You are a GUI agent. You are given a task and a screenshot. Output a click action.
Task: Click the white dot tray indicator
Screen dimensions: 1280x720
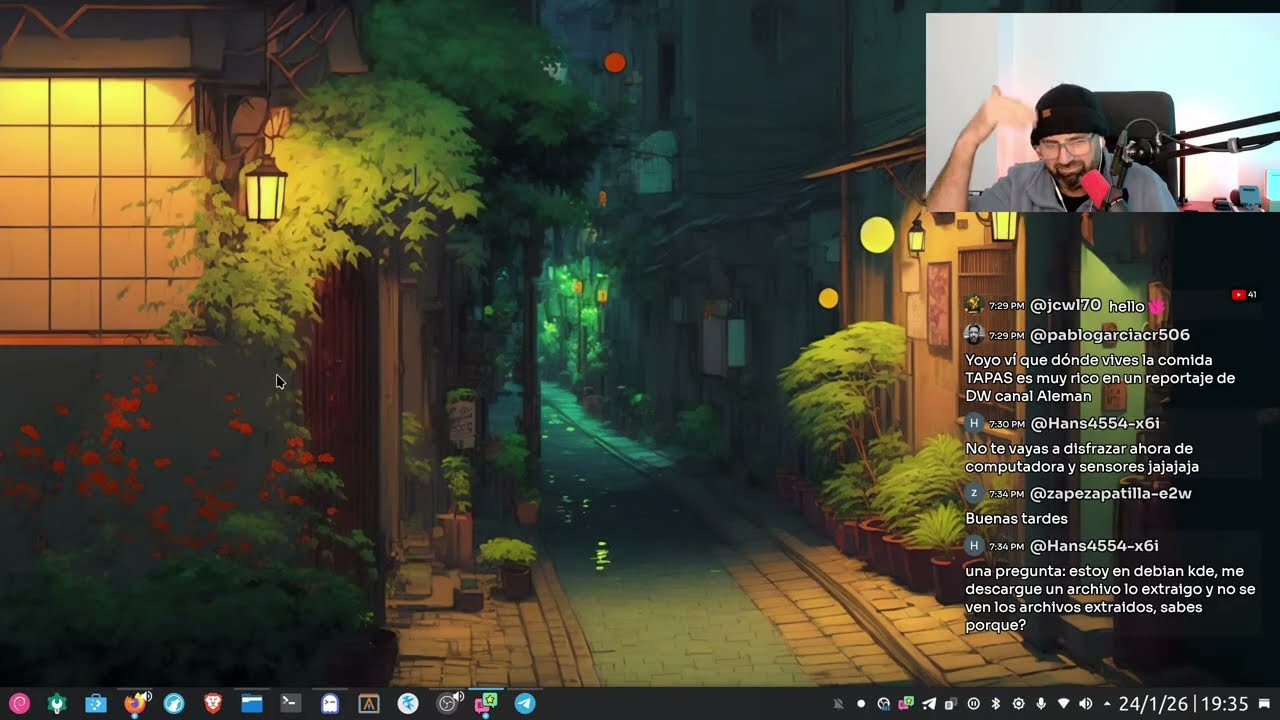pyautogui.click(x=861, y=704)
